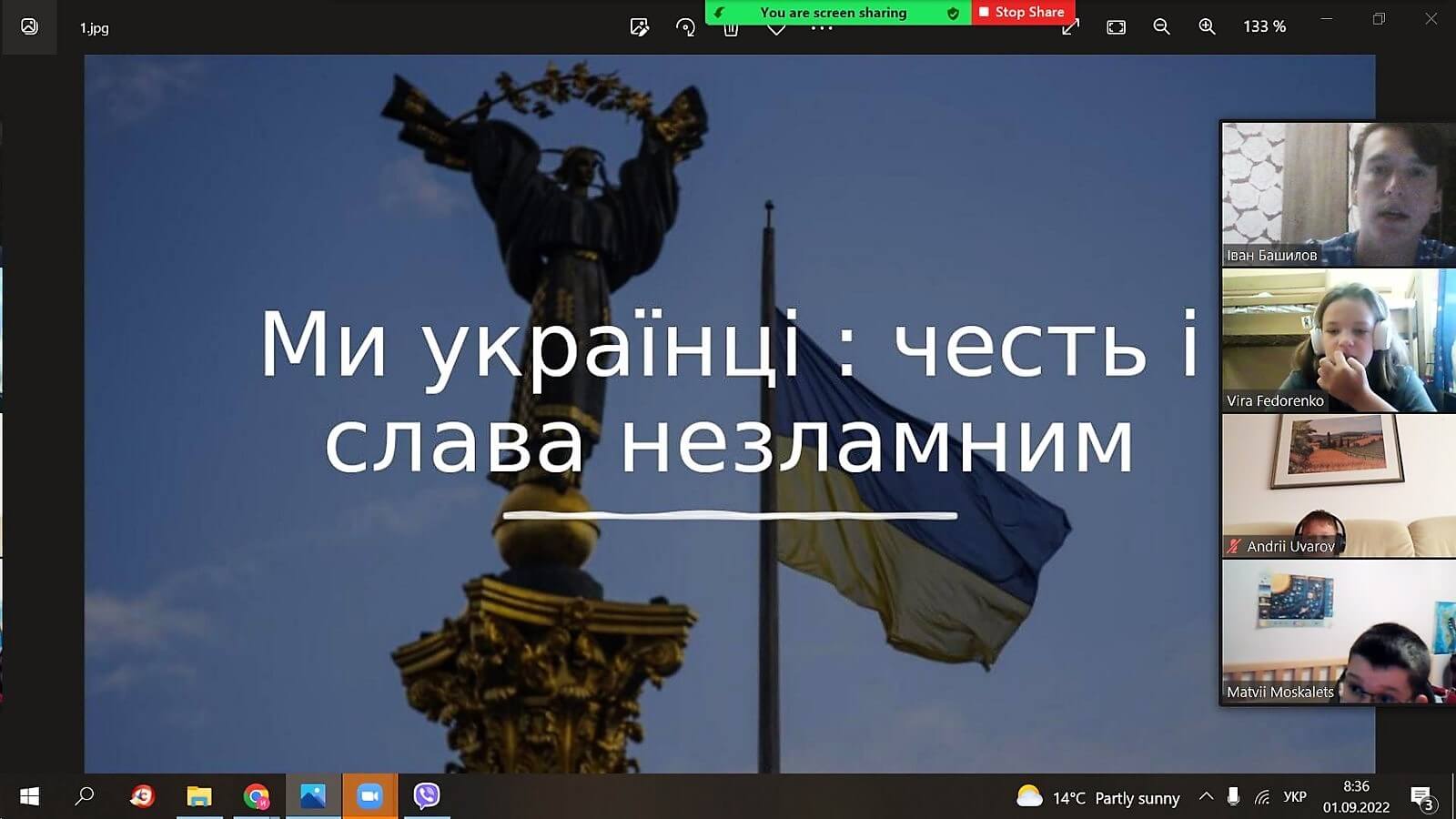The image size is (1456, 819).
Task: Select Vira Fedorenko's video tile
Action: (1338, 339)
